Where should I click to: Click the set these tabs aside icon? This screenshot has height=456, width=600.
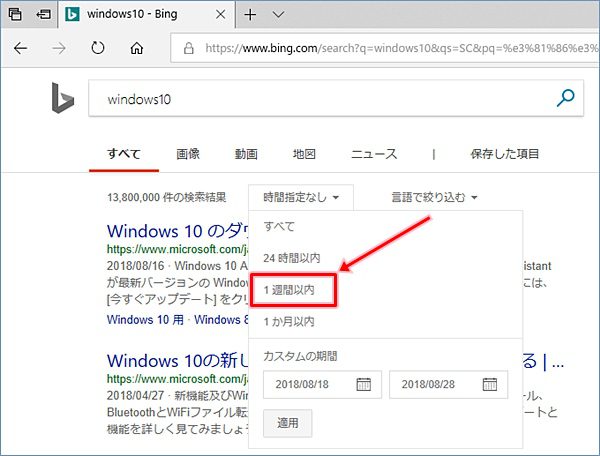[x=43, y=15]
